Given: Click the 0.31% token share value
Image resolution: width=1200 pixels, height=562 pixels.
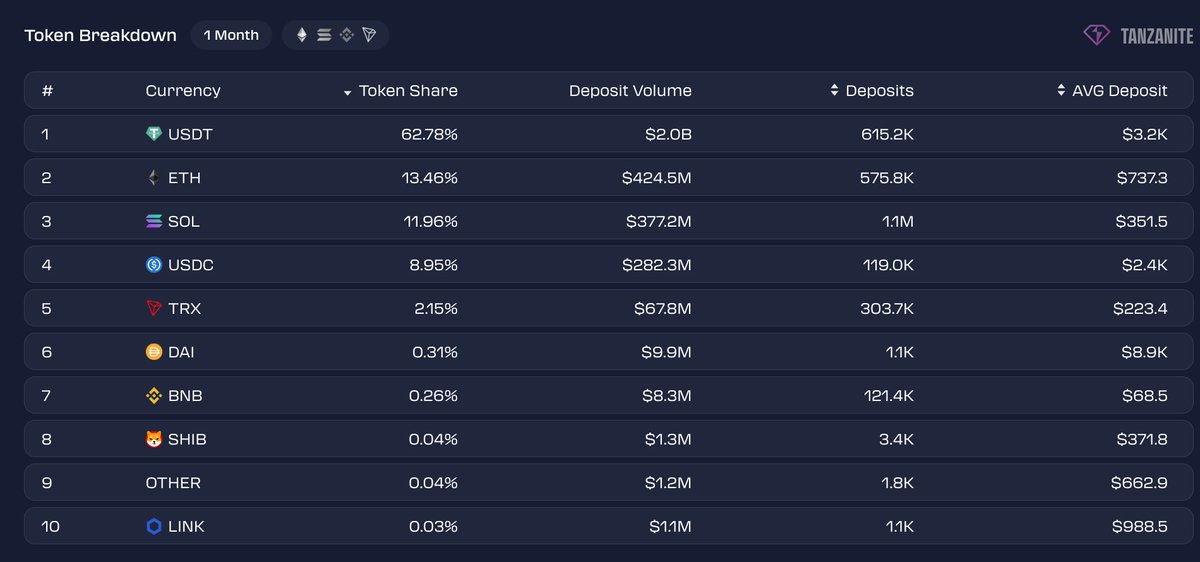Looking at the screenshot, I should tap(435, 352).
